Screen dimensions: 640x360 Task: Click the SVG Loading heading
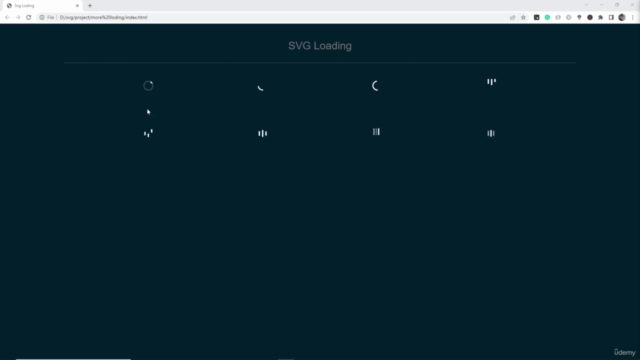(320, 46)
